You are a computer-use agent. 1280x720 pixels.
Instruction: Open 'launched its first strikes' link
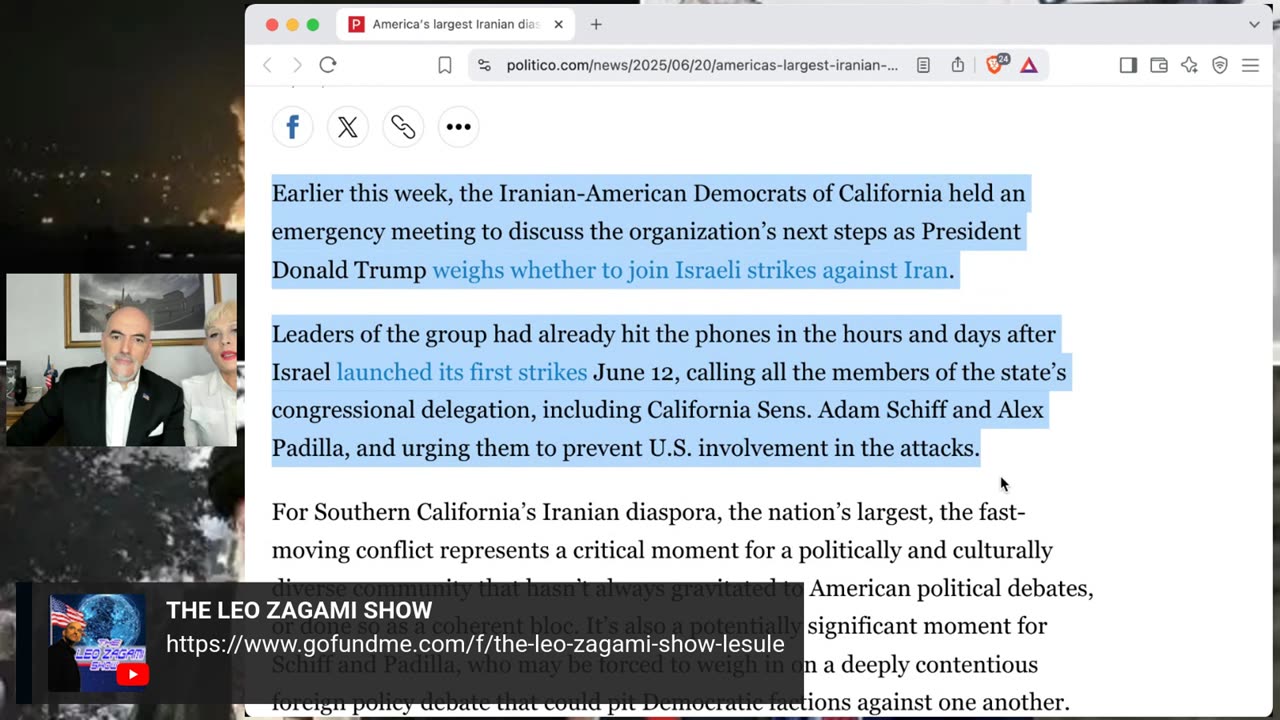[462, 372]
